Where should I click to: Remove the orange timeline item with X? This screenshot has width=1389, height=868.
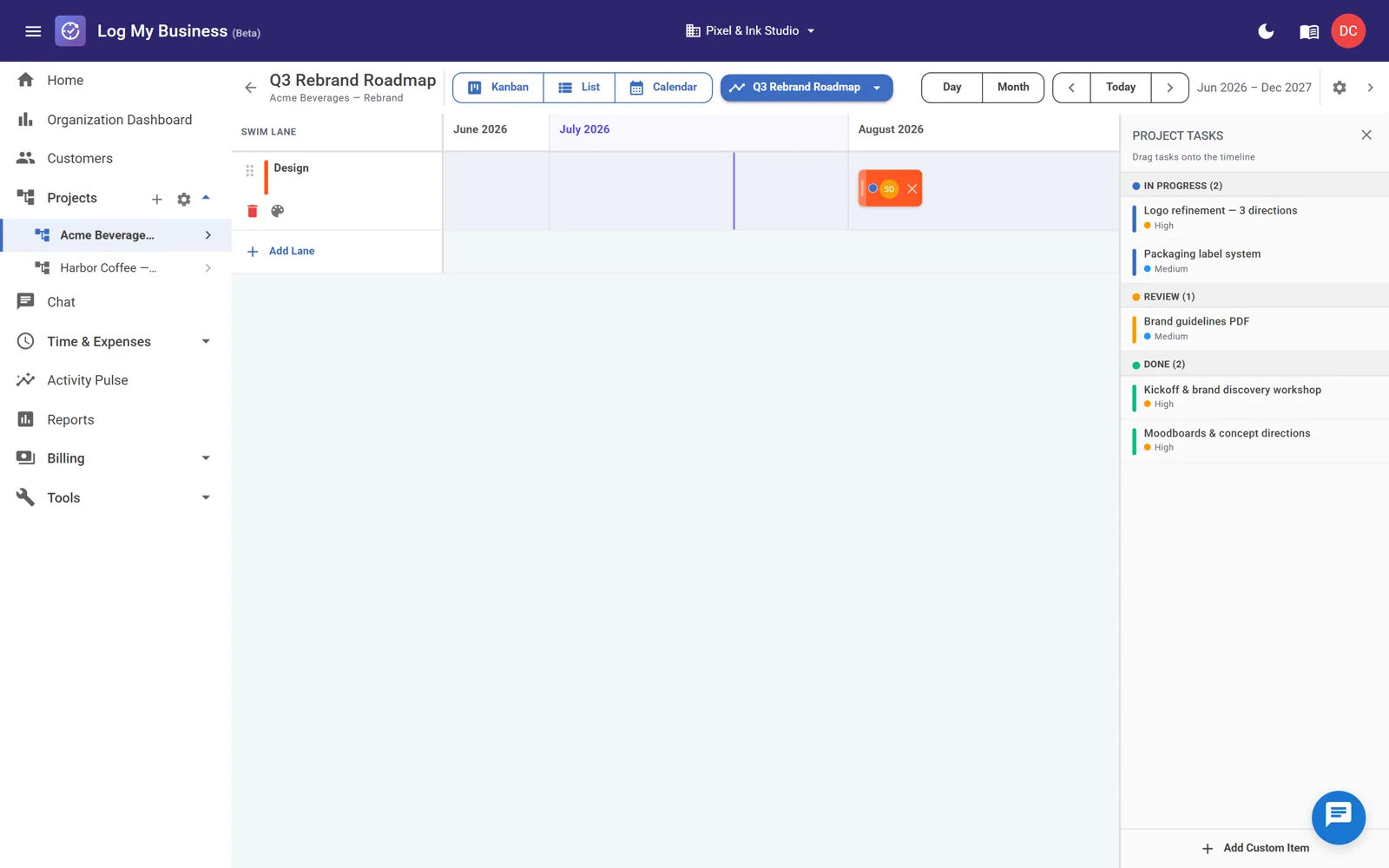click(912, 189)
